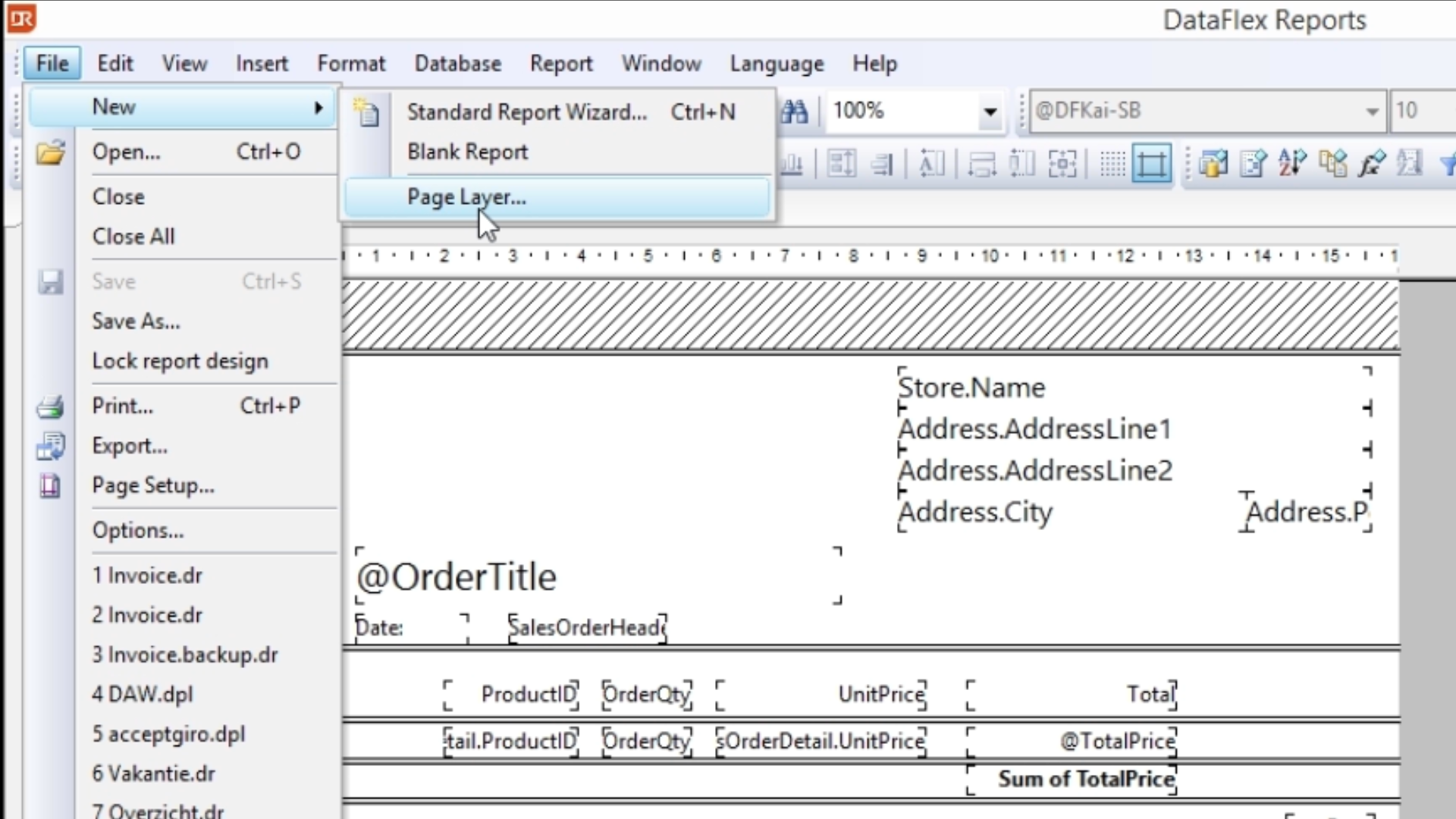Expand the 100% zoom dropdown
This screenshot has width=1456, height=819.
click(x=990, y=112)
